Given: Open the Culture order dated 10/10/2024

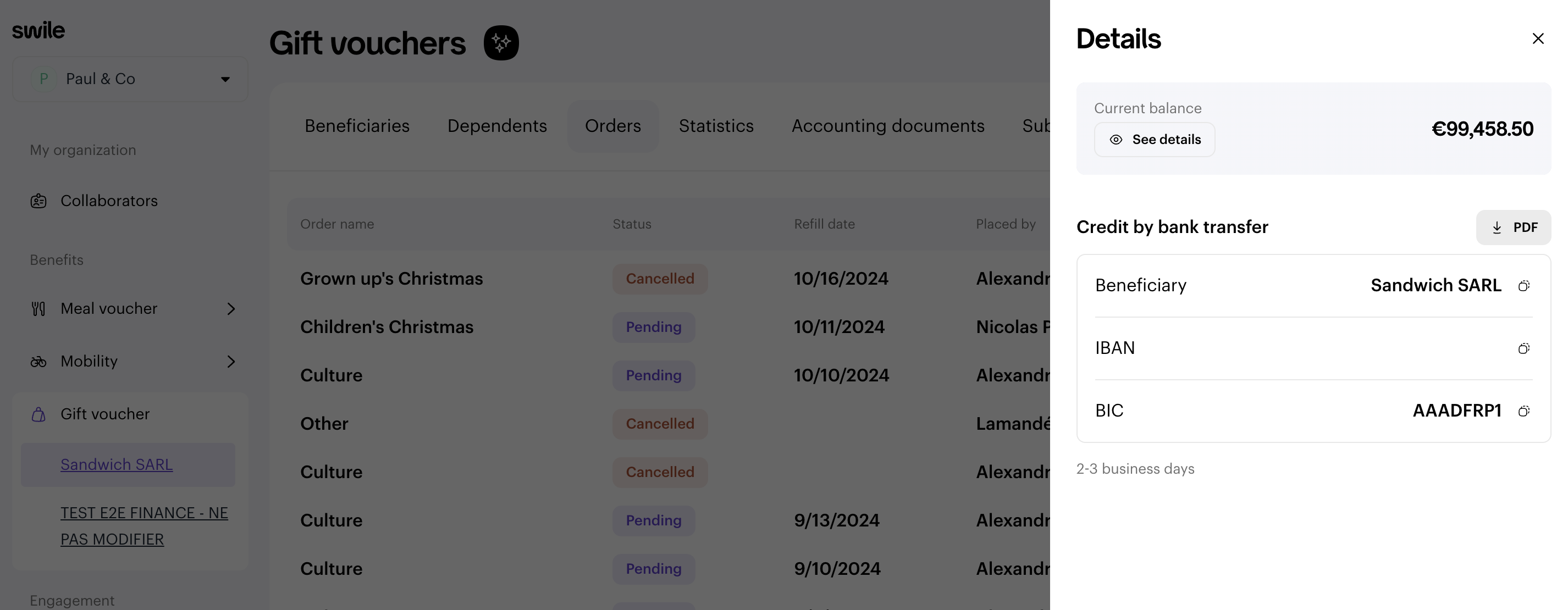Looking at the screenshot, I should [331, 375].
